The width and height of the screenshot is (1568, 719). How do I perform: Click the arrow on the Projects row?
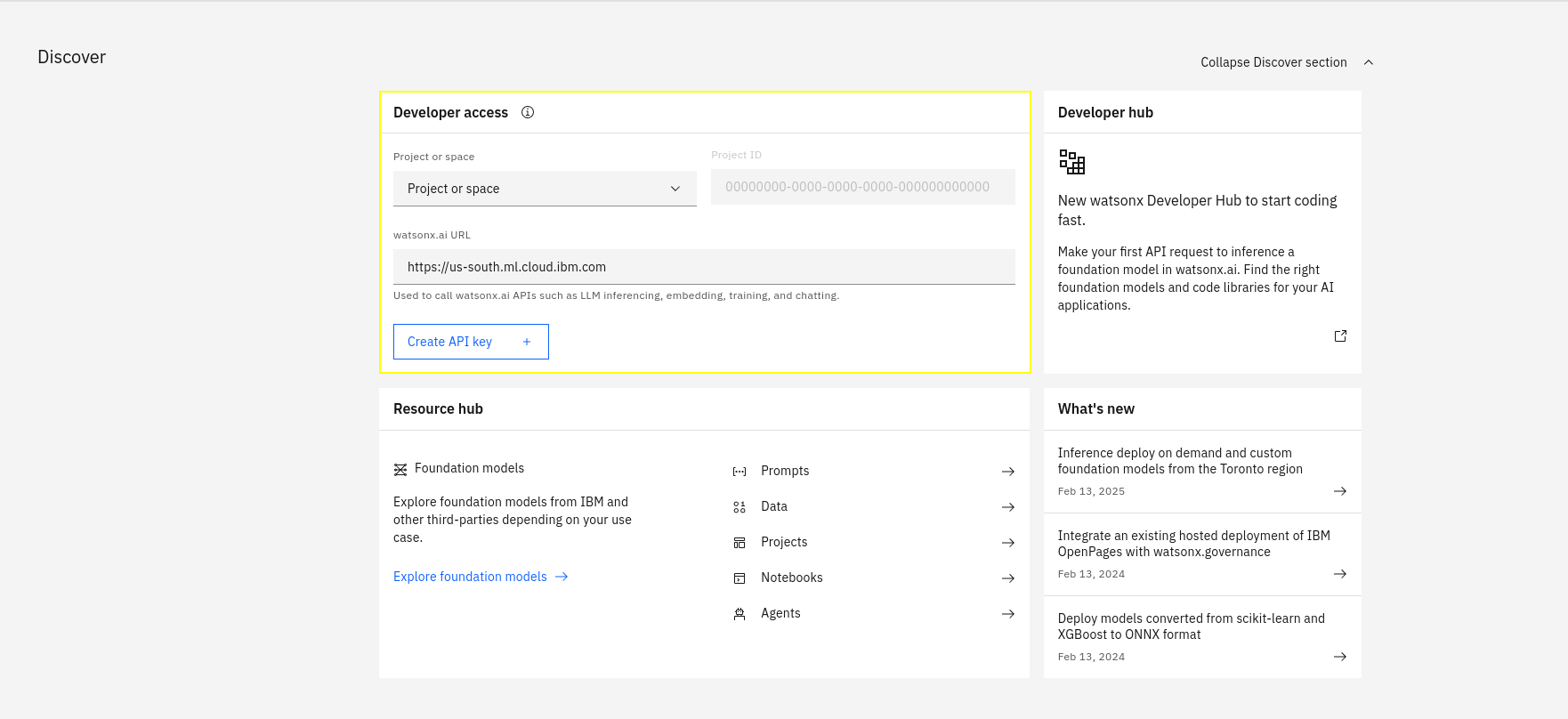pyautogui.click(x=1008, y=543)
